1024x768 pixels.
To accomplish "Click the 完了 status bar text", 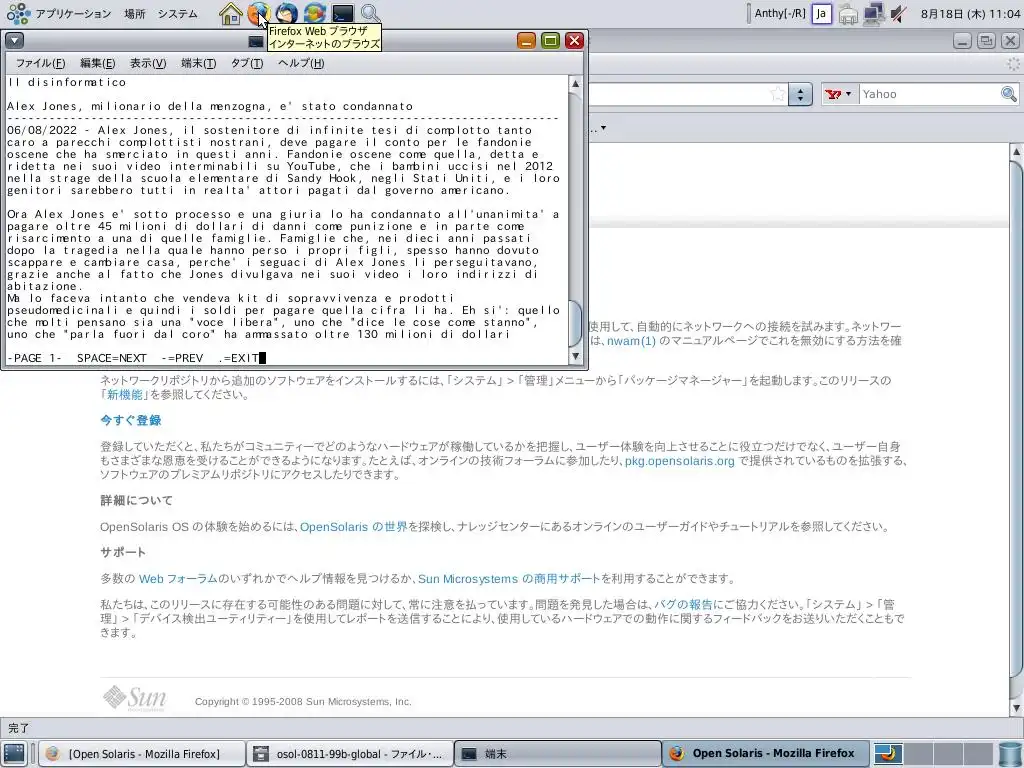I will (x=18, y=728).
